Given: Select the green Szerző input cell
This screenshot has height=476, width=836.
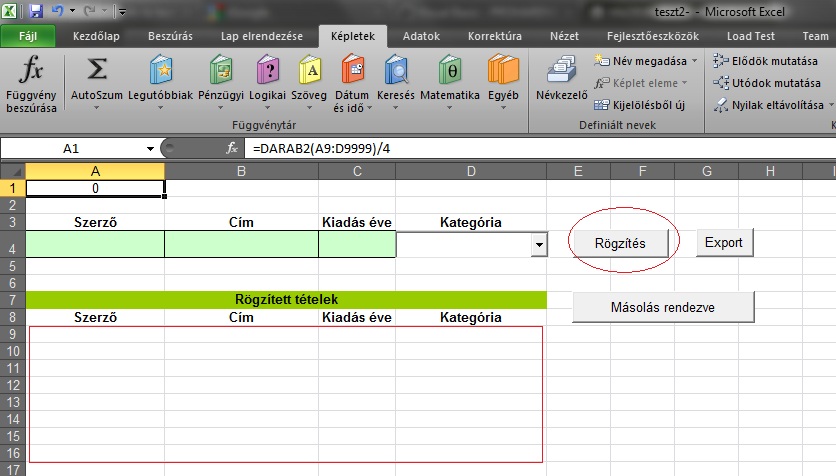Looking at the screenshot, I should (x=95, y=244).
